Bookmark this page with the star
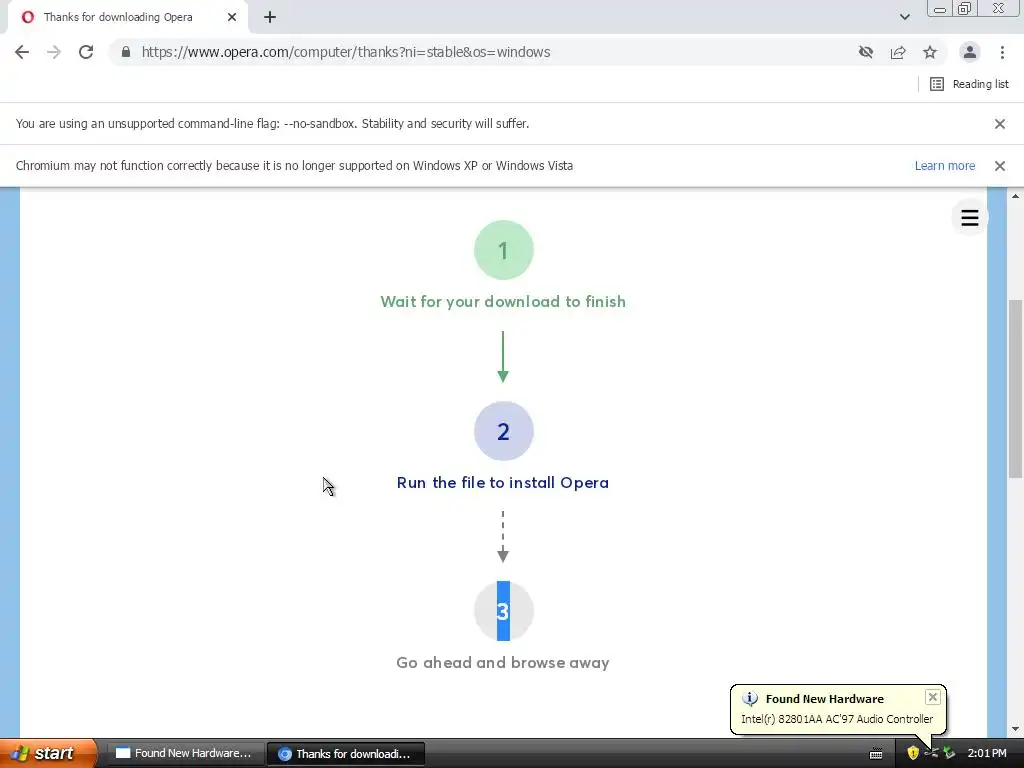1024x768 pixels. click(930, 52)
